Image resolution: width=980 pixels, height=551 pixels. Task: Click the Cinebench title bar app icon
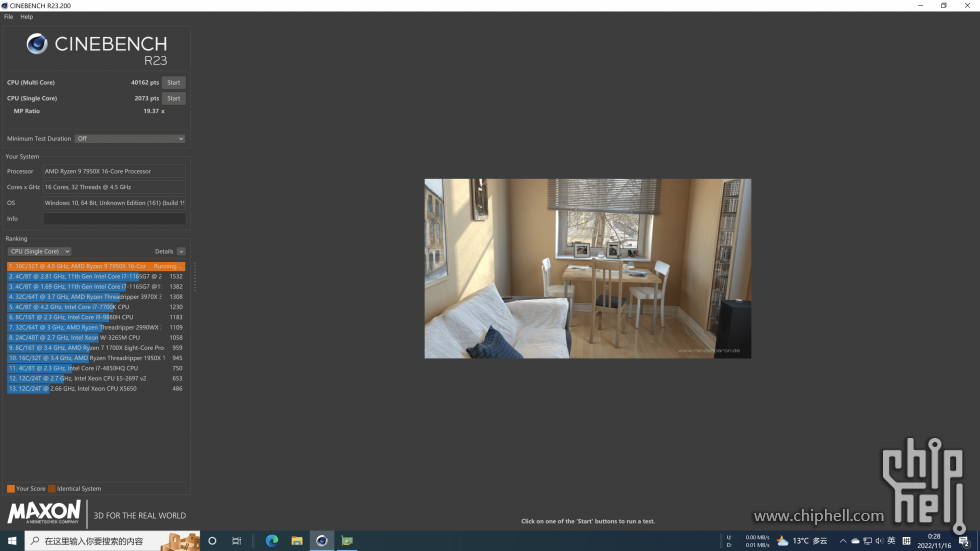tap(4, 6)
